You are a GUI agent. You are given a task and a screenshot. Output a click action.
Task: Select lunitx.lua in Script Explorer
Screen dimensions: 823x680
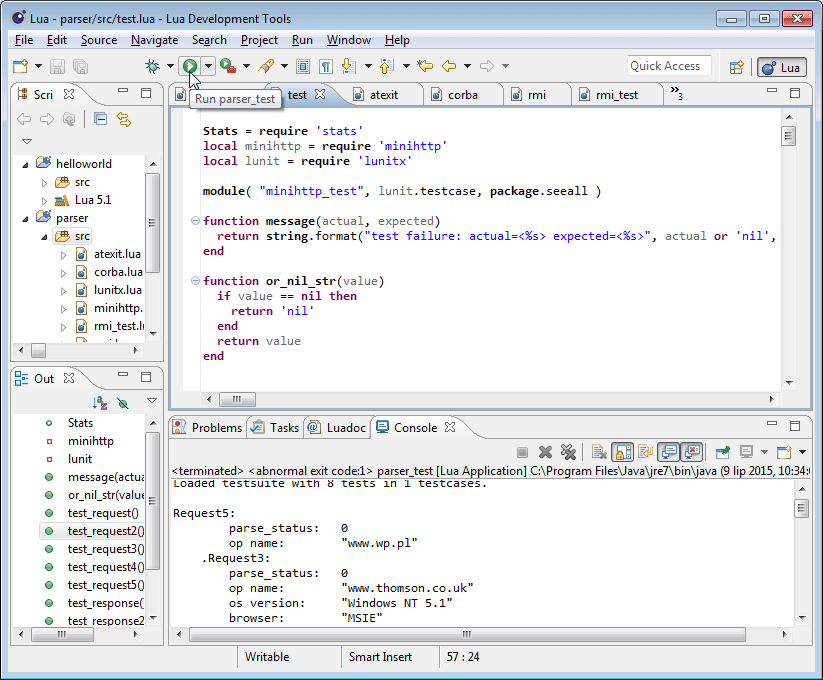point(118,290)
